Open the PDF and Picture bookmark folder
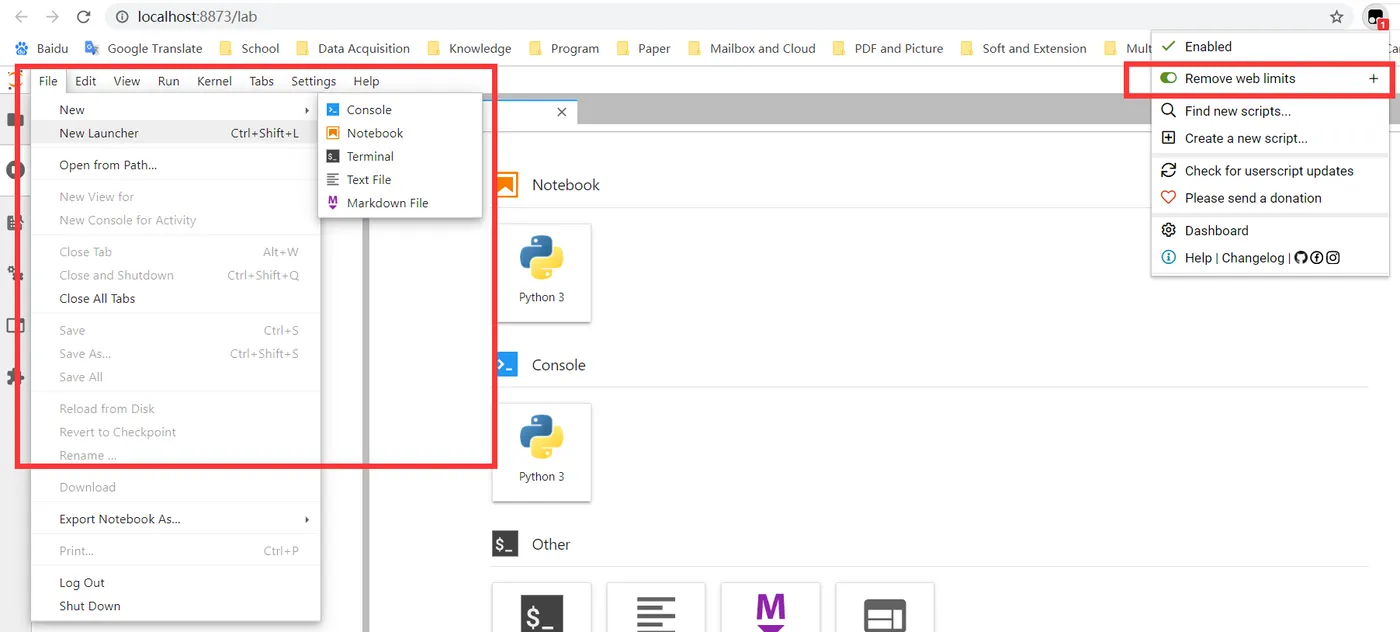Viewport: 1400px width, 632px height. tap(887, 48)
